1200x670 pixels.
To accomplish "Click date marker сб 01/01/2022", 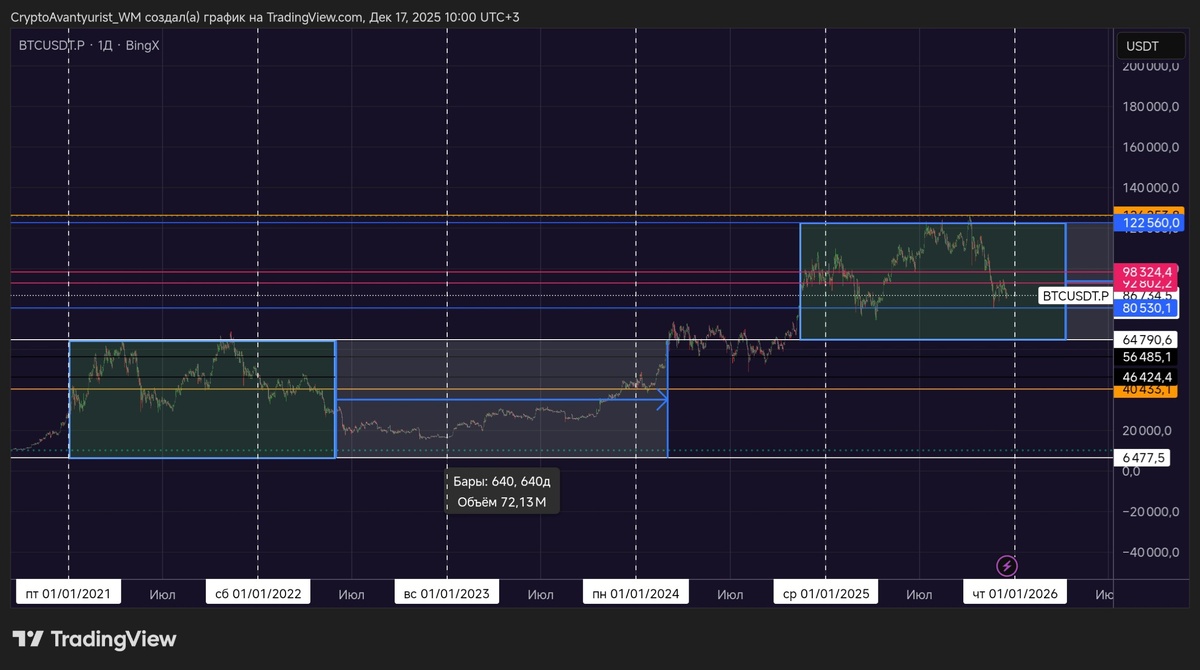I will coord(258,594).
